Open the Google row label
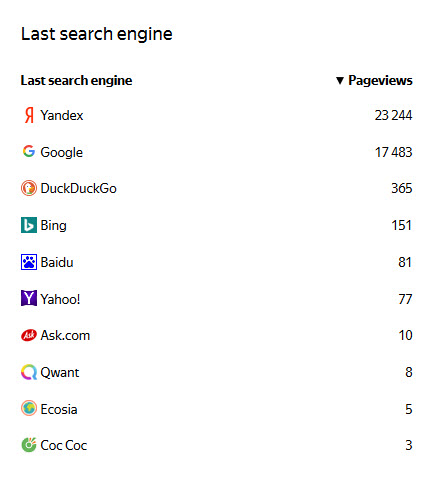The width and height of the screenshot is (433, 486). (61, 152)
